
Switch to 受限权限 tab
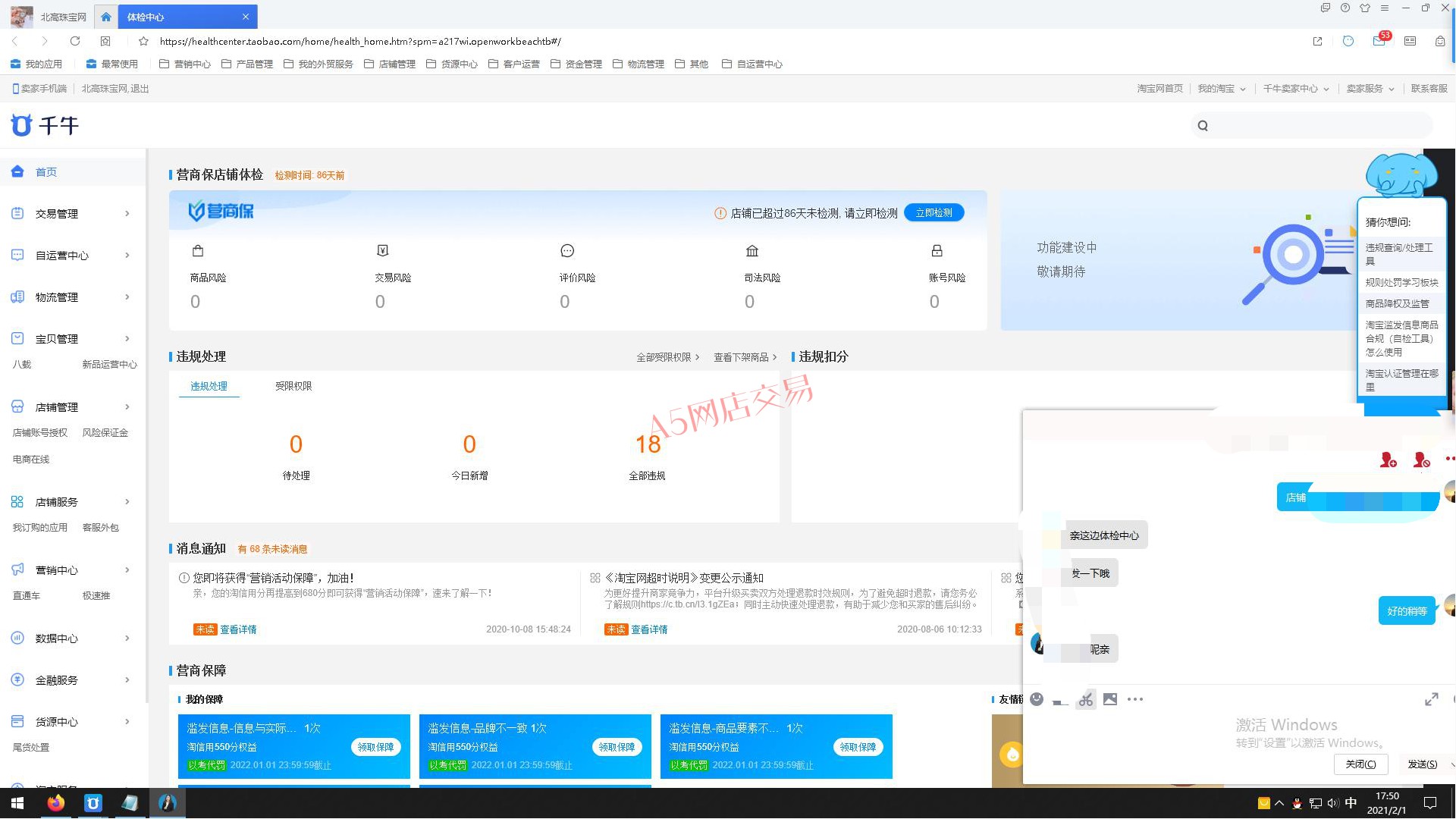point(293,386)
